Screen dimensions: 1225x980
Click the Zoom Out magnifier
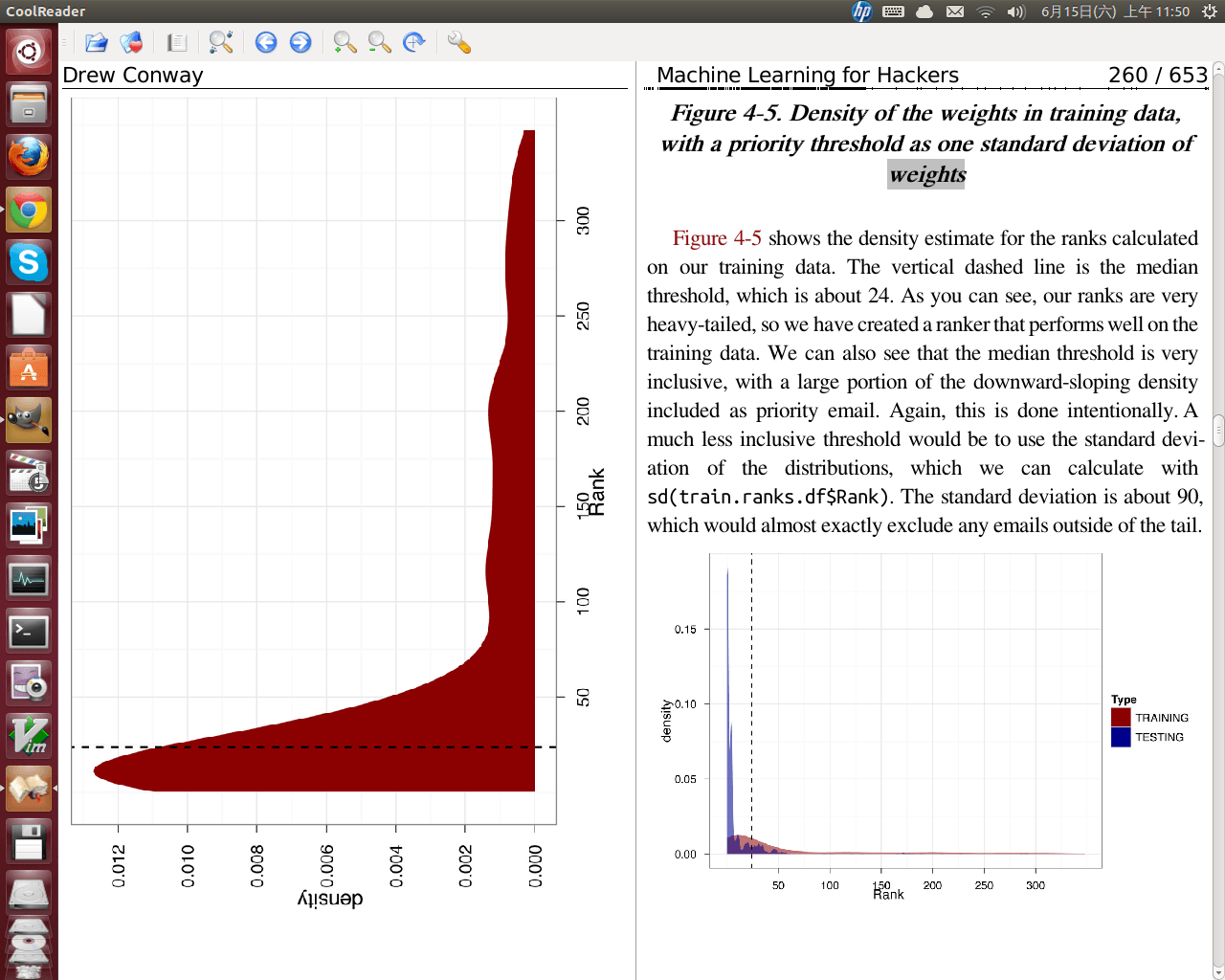pos(380,42)
